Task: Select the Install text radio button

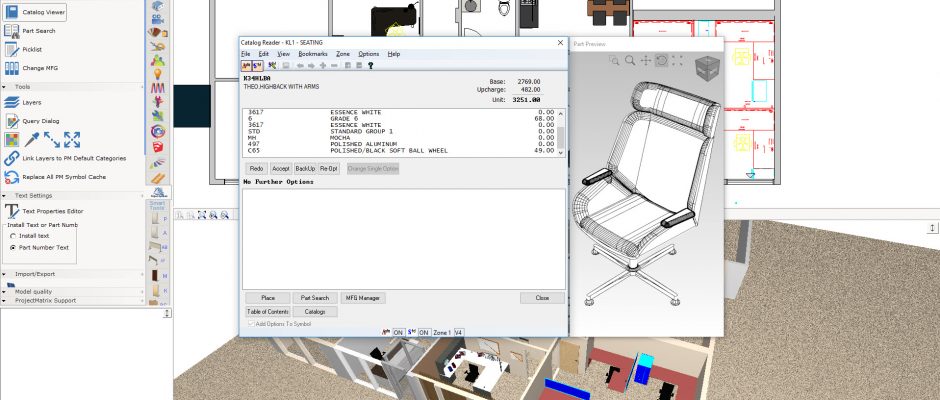Action: (x=13, y=236)
